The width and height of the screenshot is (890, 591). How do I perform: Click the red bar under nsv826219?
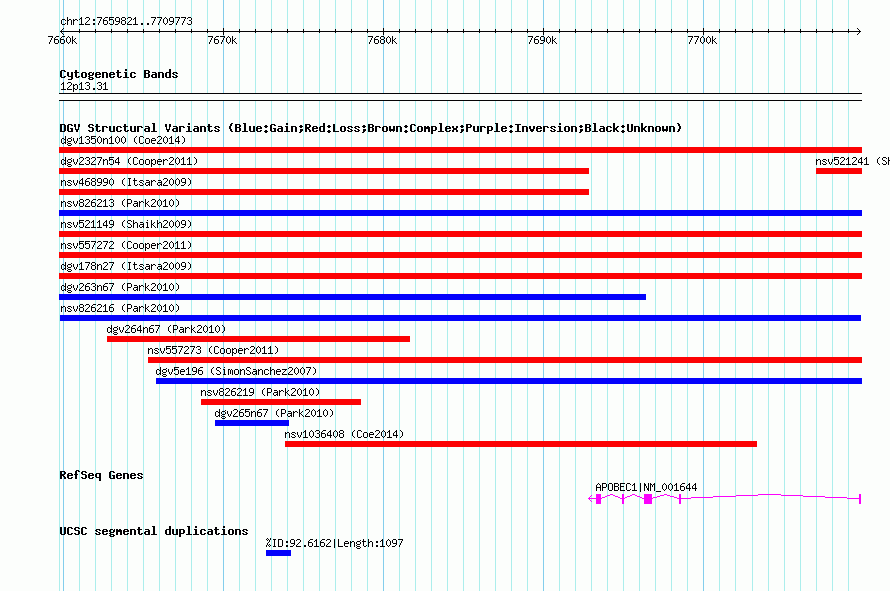tap(281, 402)
